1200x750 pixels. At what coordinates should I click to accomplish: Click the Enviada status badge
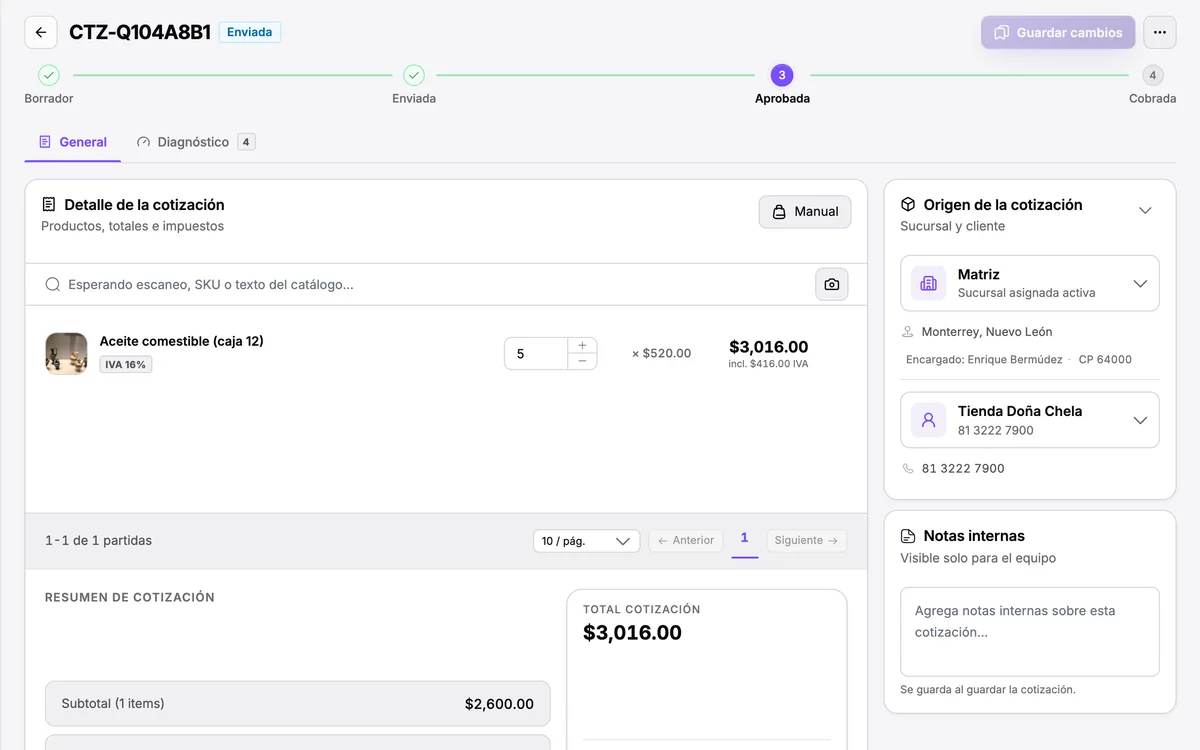pyautogui.click(x=250, y=32)
